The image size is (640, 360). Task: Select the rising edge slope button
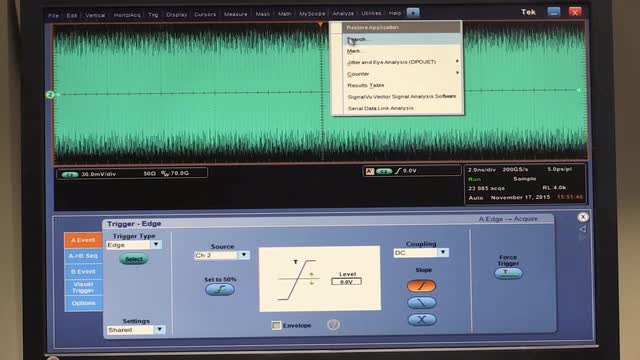point(422,286)
